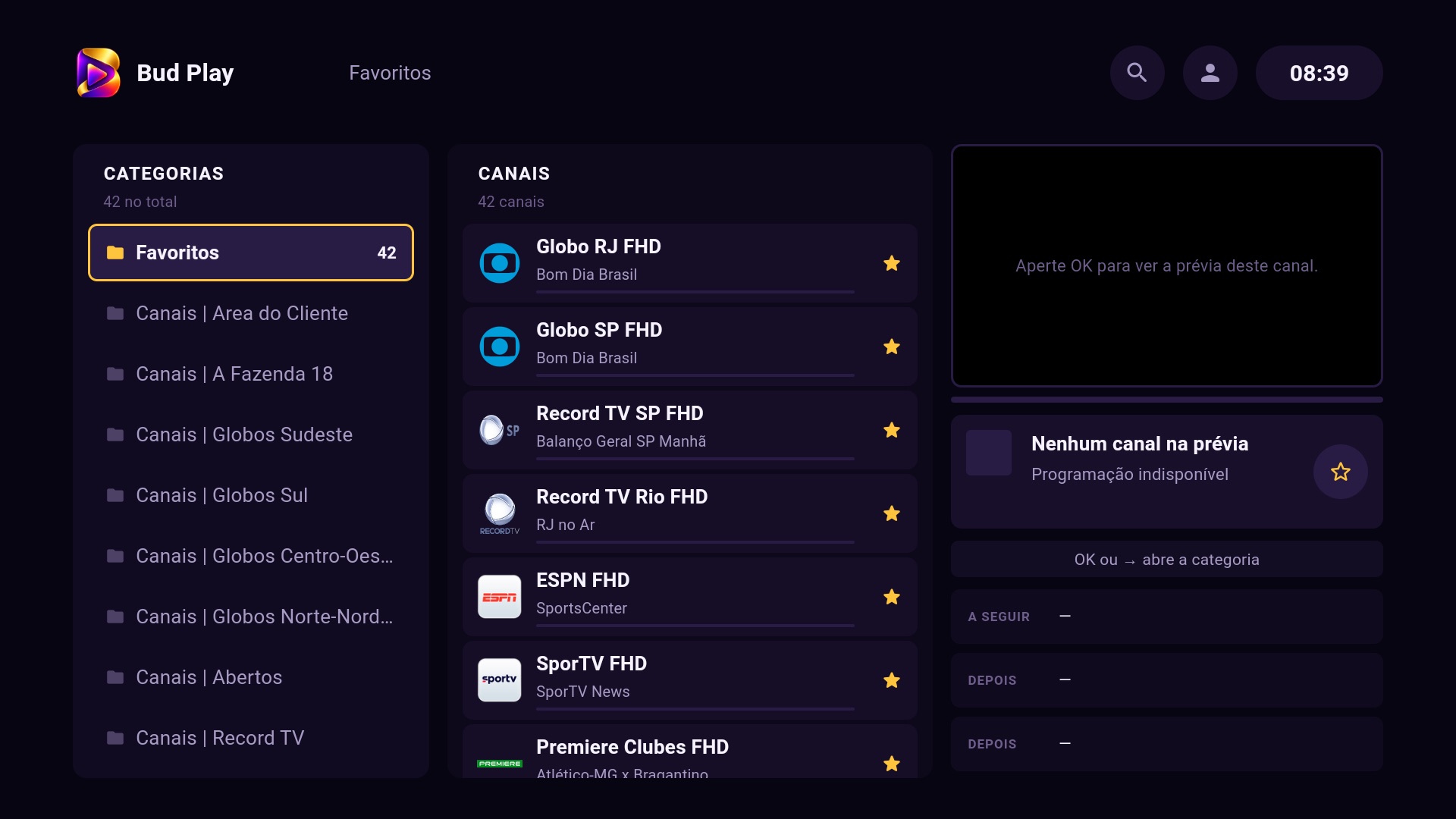1456x819 pixels.
Task: Open Canais | A Fazenda 18 category
Action: point(251,374)
